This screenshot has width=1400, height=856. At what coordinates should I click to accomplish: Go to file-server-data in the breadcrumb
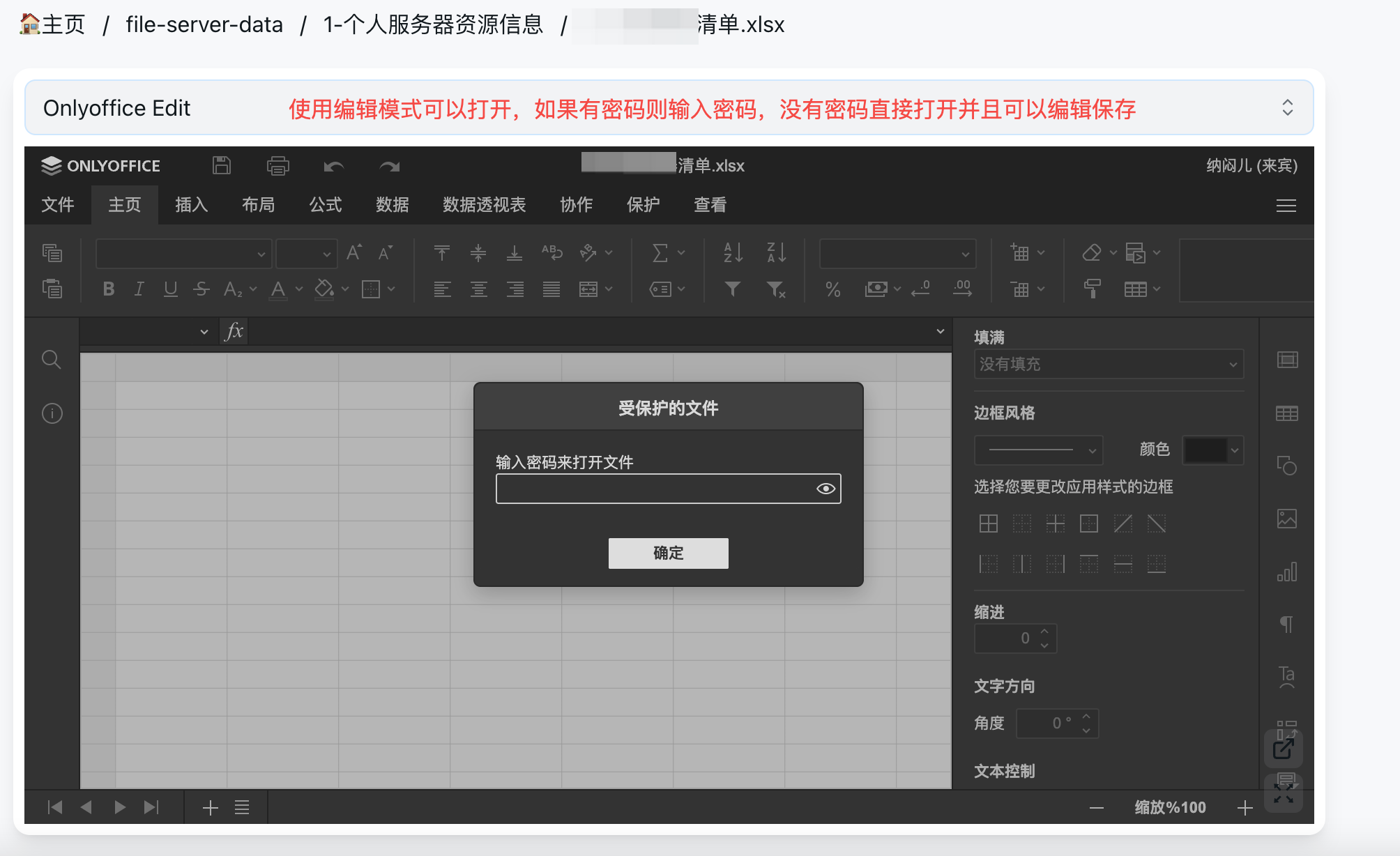pos(204,24)
